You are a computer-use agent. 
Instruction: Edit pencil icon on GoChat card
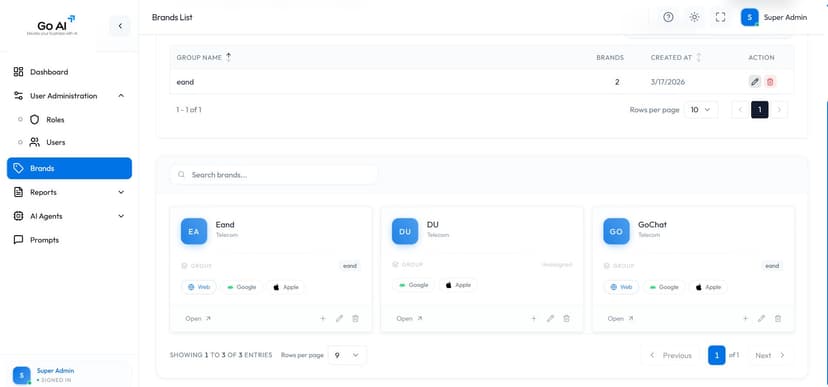click(761, 318)
